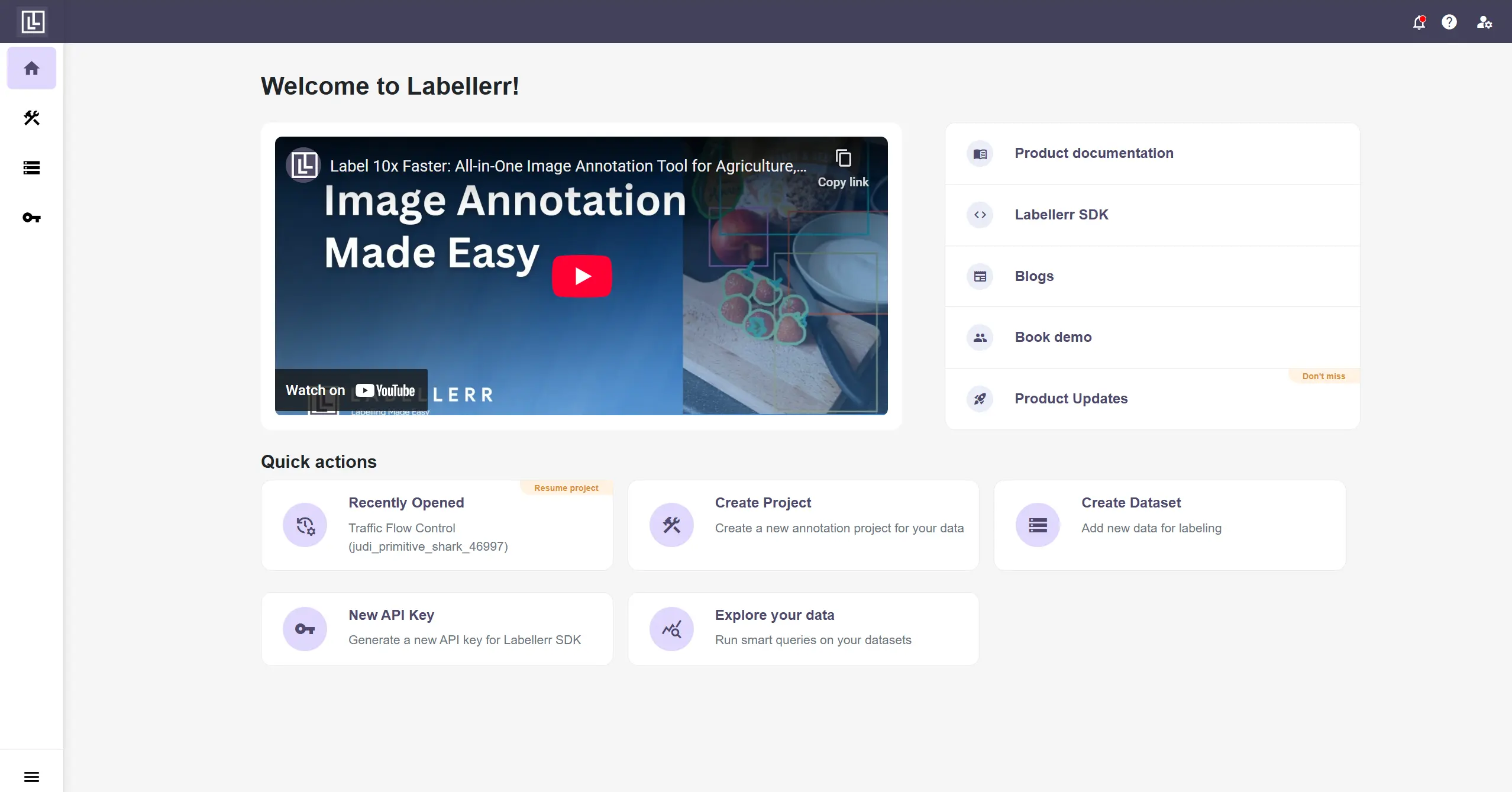1512x792 pixels.
Task: Click the Blogs icon
Action: click(980, 276)
